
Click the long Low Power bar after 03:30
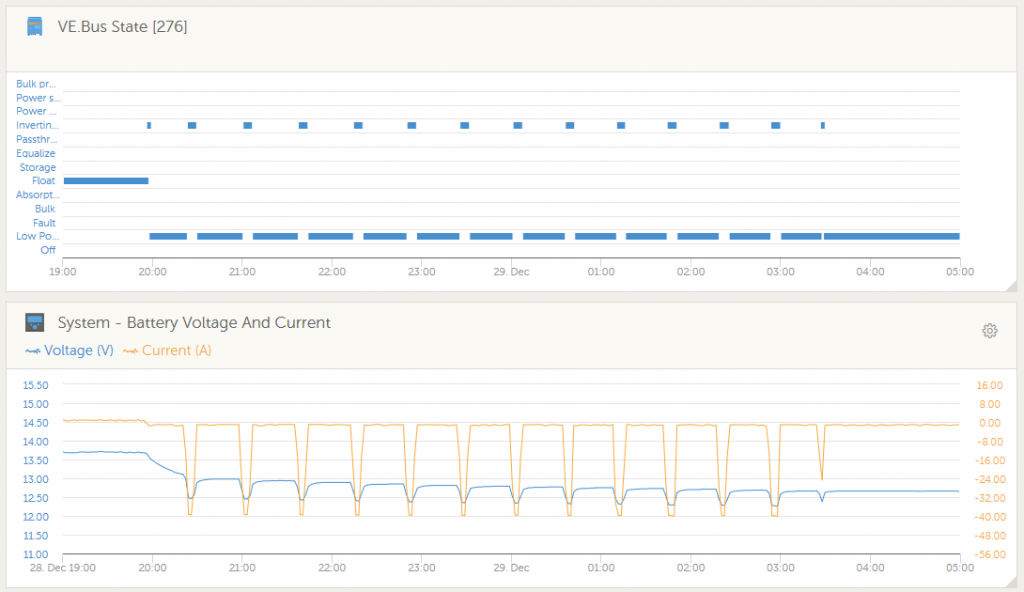point(891,236)
